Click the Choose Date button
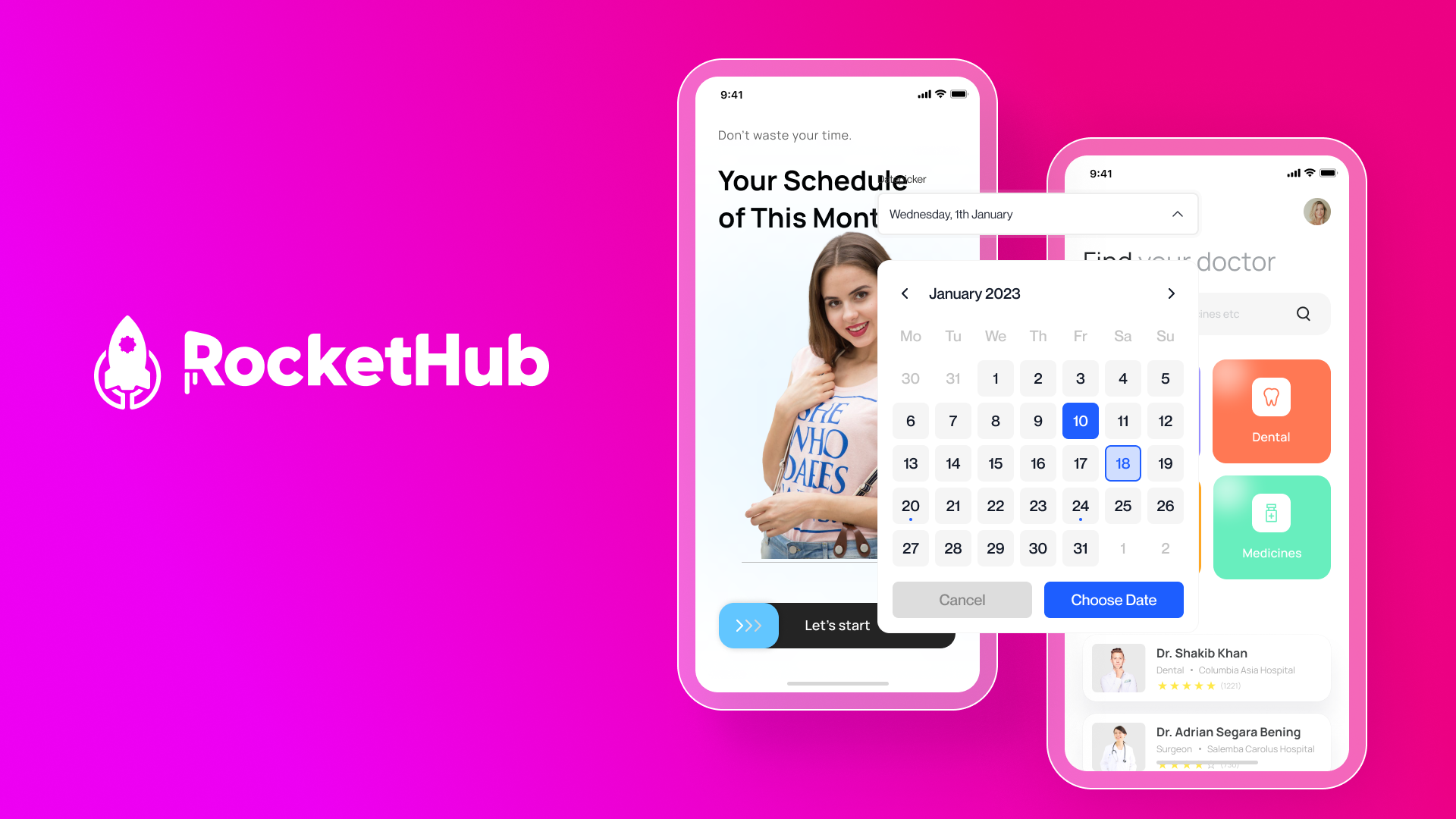Screen dimensions: 1456x819 click(x=1113, y=599)
